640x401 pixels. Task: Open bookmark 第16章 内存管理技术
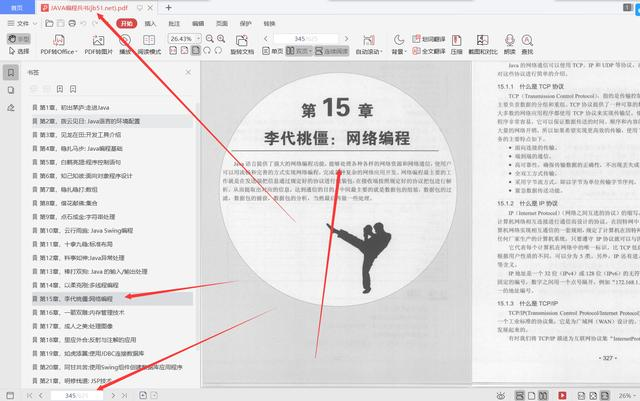pos(78,312)
